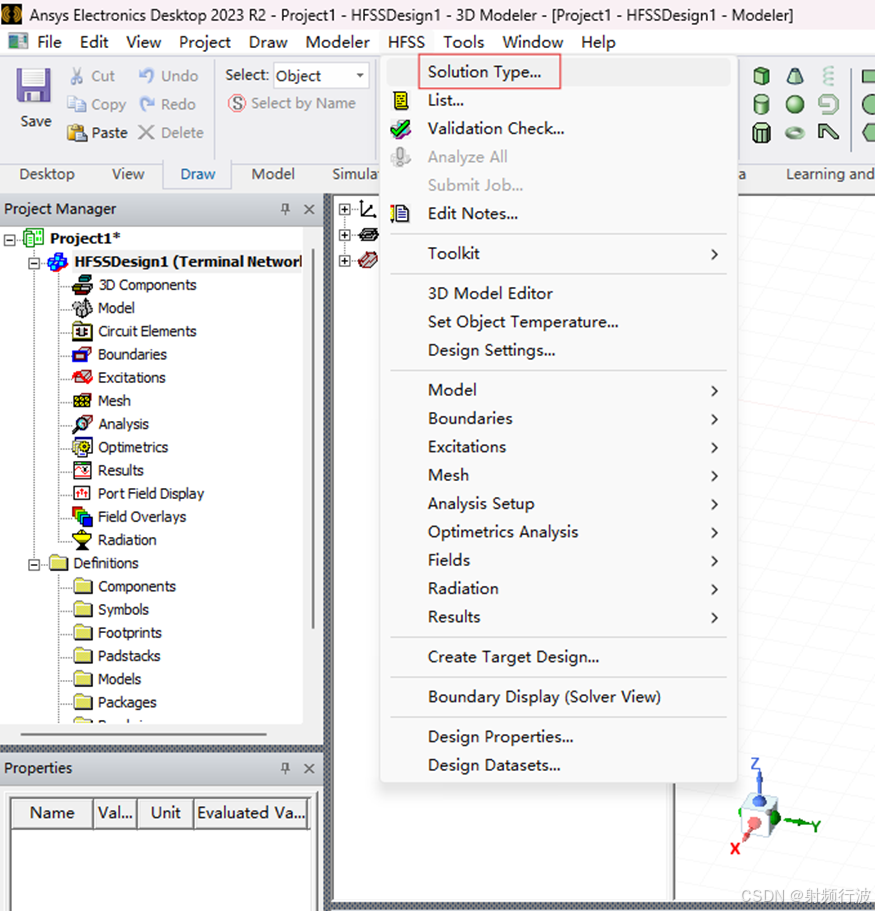Select the regular polyhedron tool
The image size is (875, 911).
click(761, 133)
